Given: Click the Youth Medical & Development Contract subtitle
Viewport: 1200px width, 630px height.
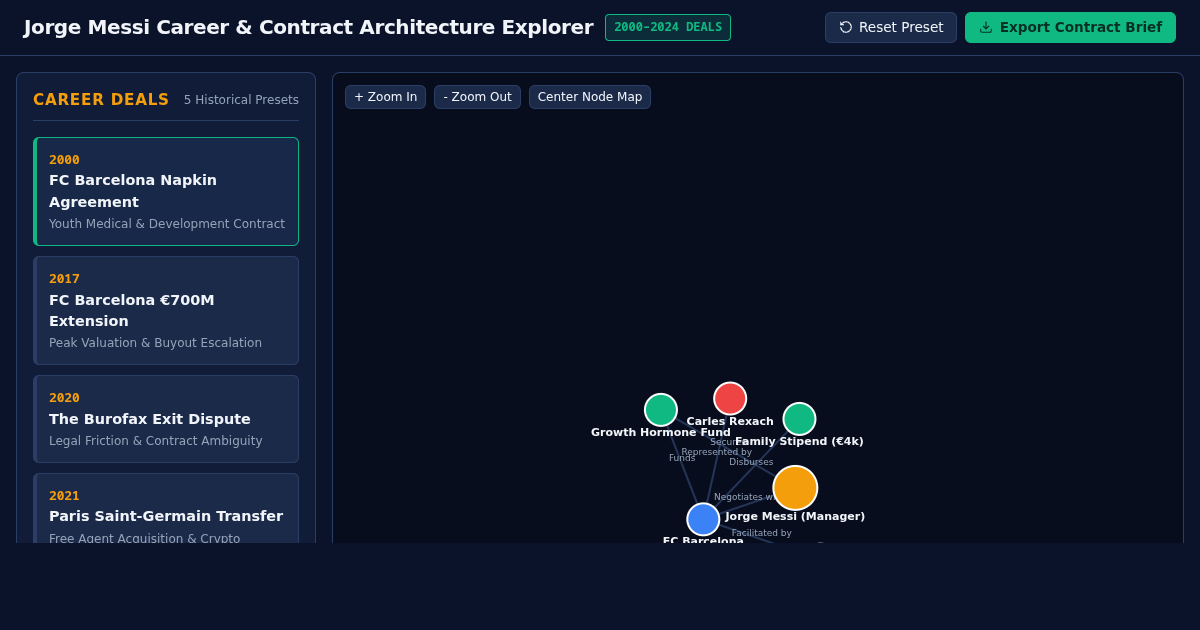Looking at the screenshot, I should [x=167, y=224].
